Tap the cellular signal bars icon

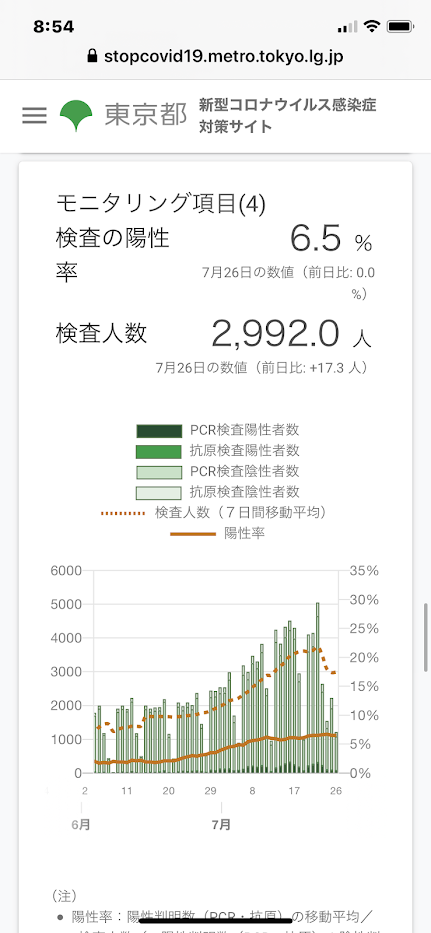tap(348, 27)
